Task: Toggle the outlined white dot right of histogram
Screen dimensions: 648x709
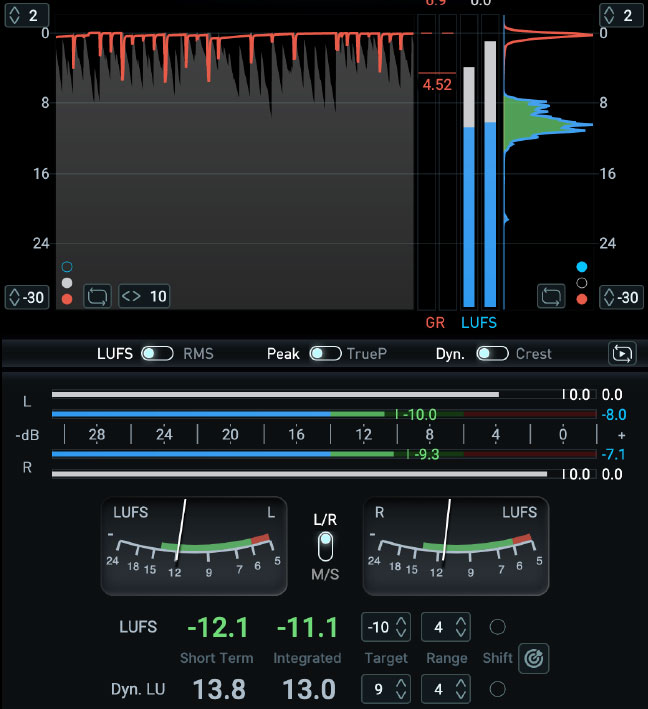Action: 582,283
